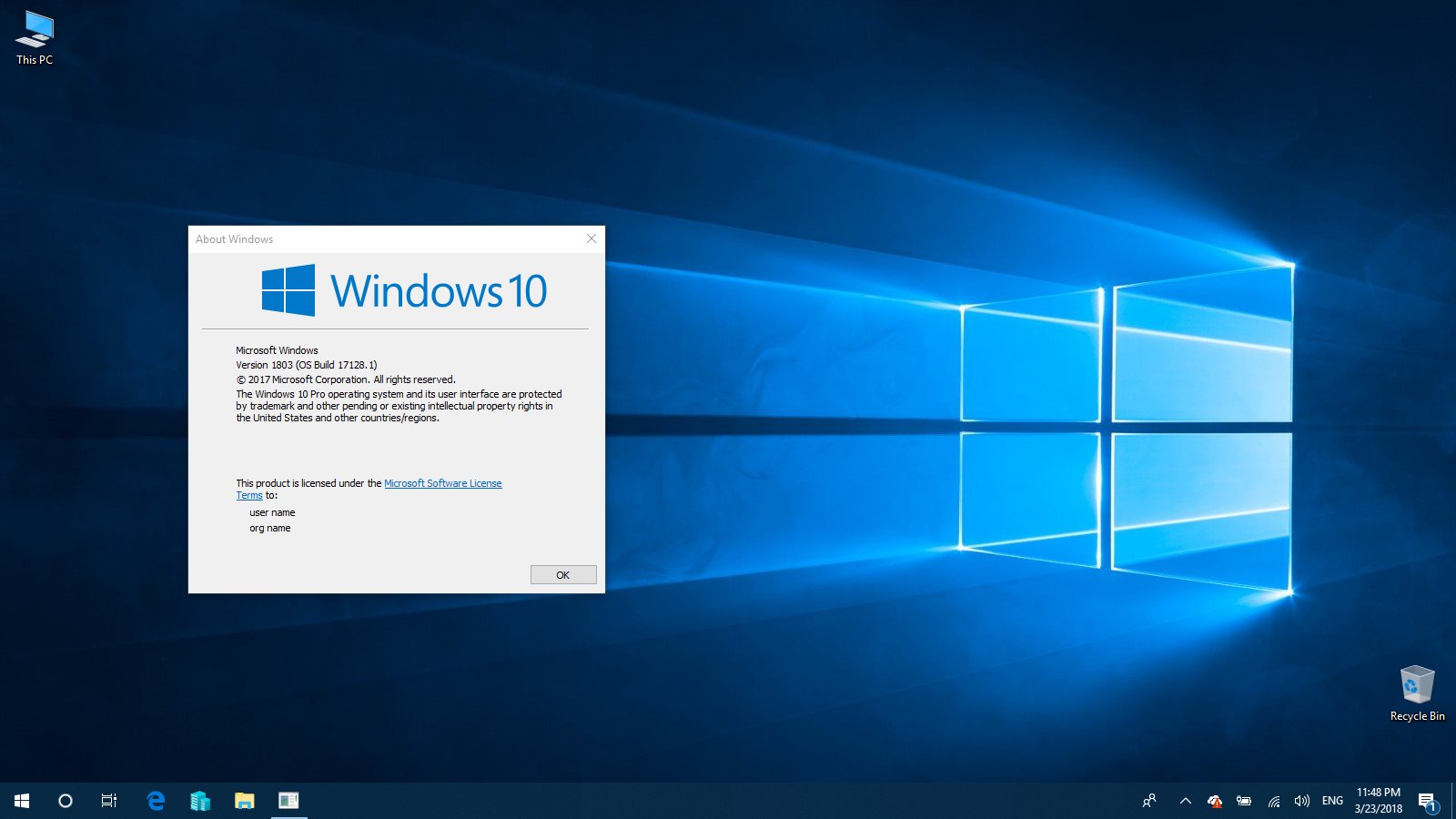Open Task View from the taskbar
The height and width of the screenshot is (819, 1456).
[109, 801]
